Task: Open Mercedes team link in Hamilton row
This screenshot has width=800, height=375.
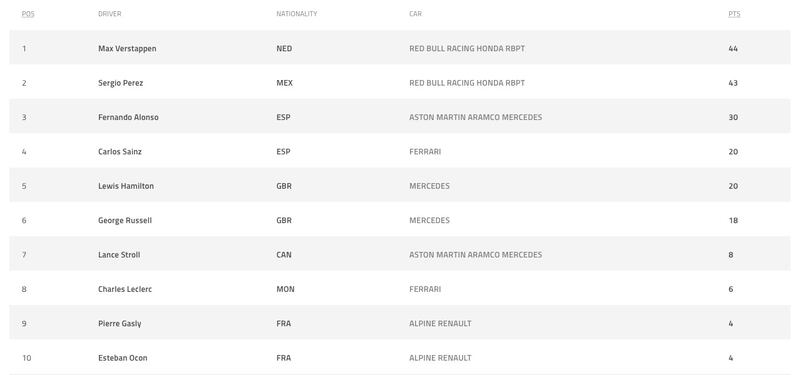Action: coord(430,186)
